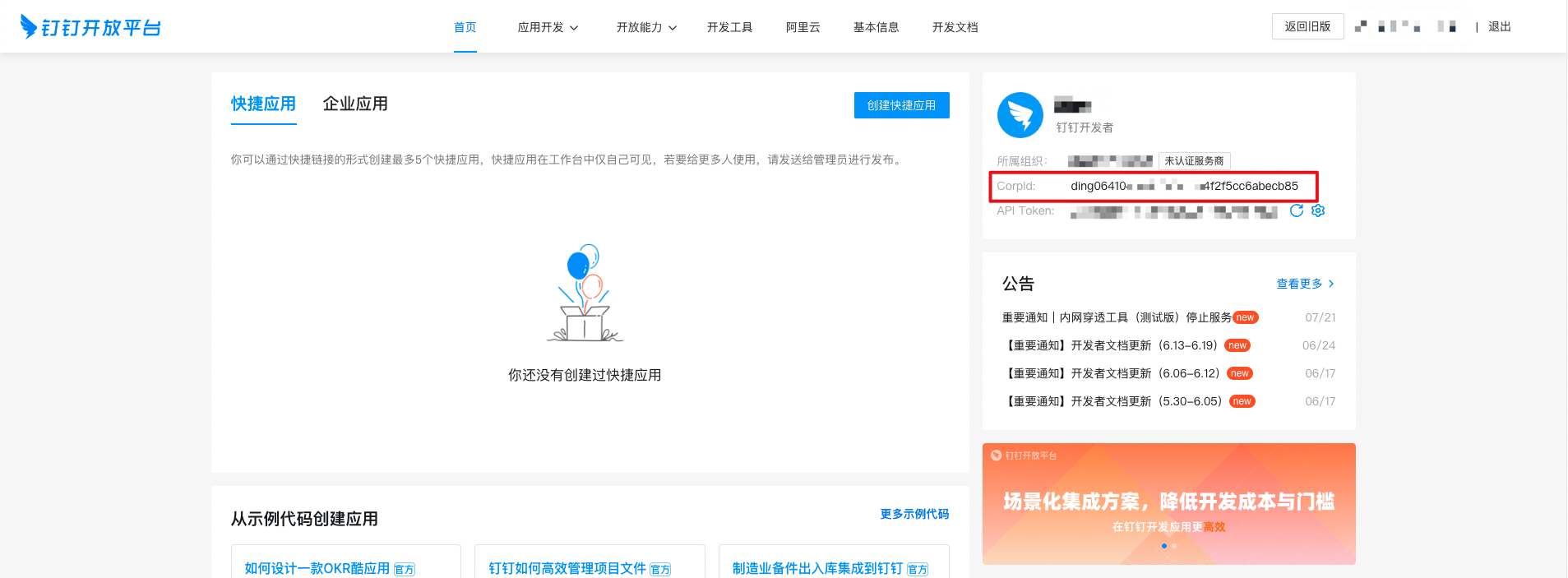Open 内网穿透工具停止服务 notice
This screenshot has width=1568, height=578.
[x=1117, y=317]
